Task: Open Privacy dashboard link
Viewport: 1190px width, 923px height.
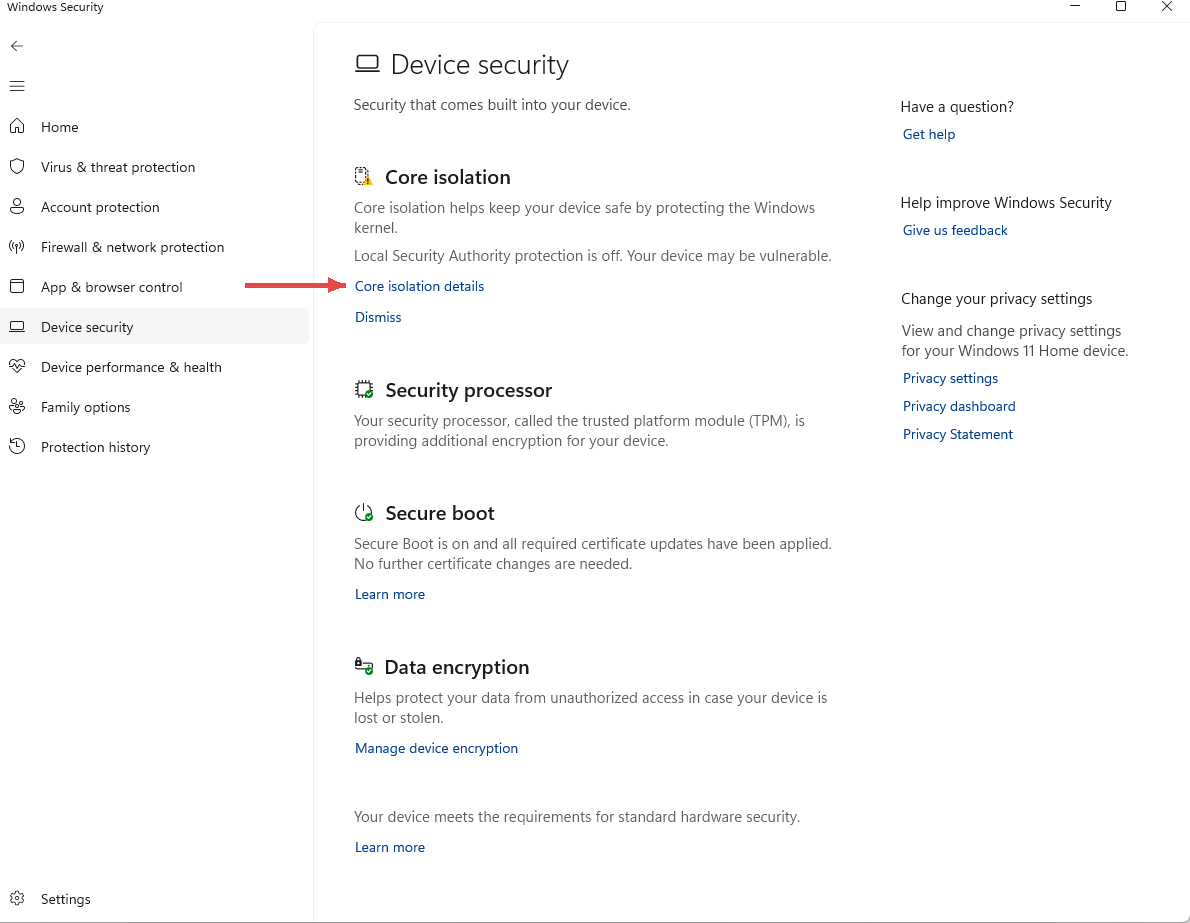Action: pos(959,406)
